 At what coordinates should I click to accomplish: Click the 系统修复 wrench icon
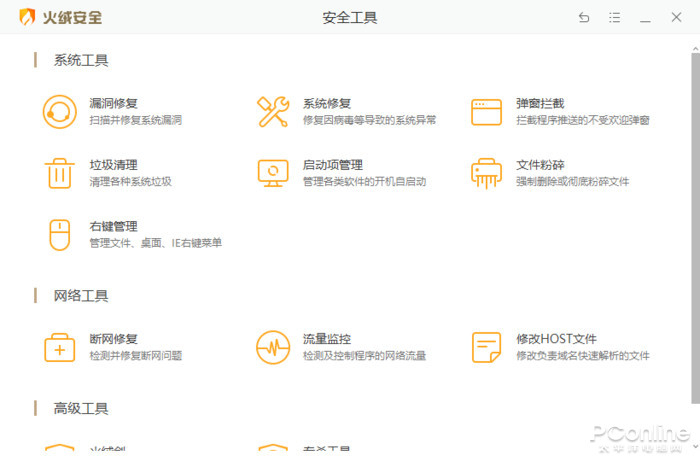tap(273, 112)
